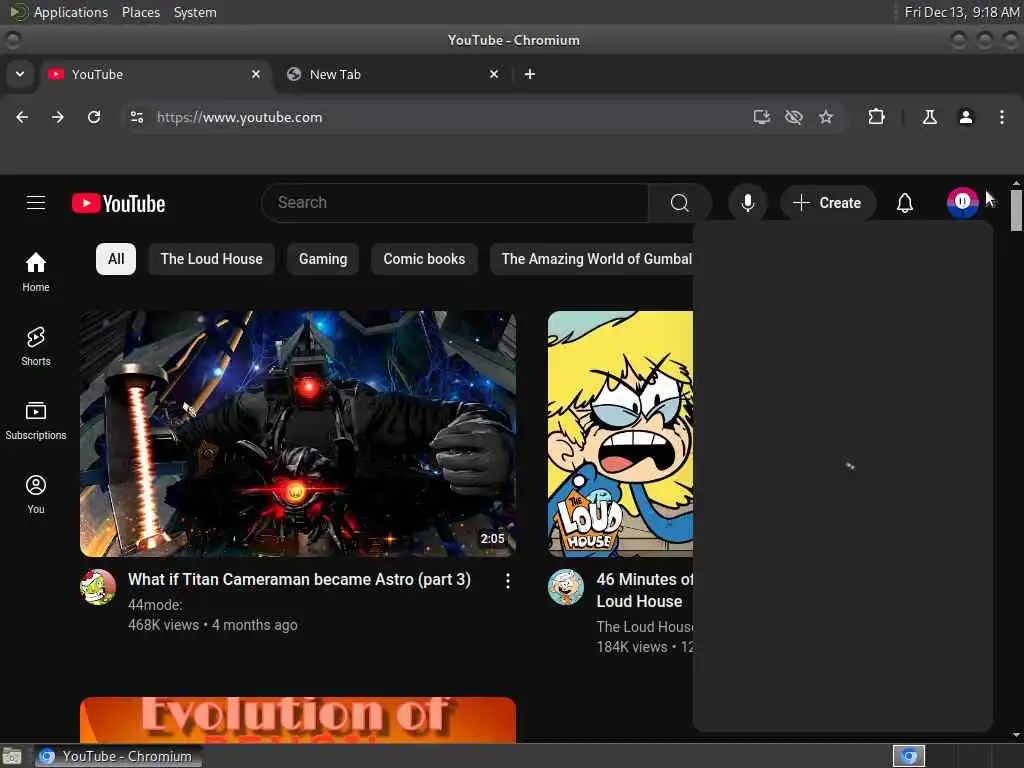Open the tab search dropdown arrow

20,74
